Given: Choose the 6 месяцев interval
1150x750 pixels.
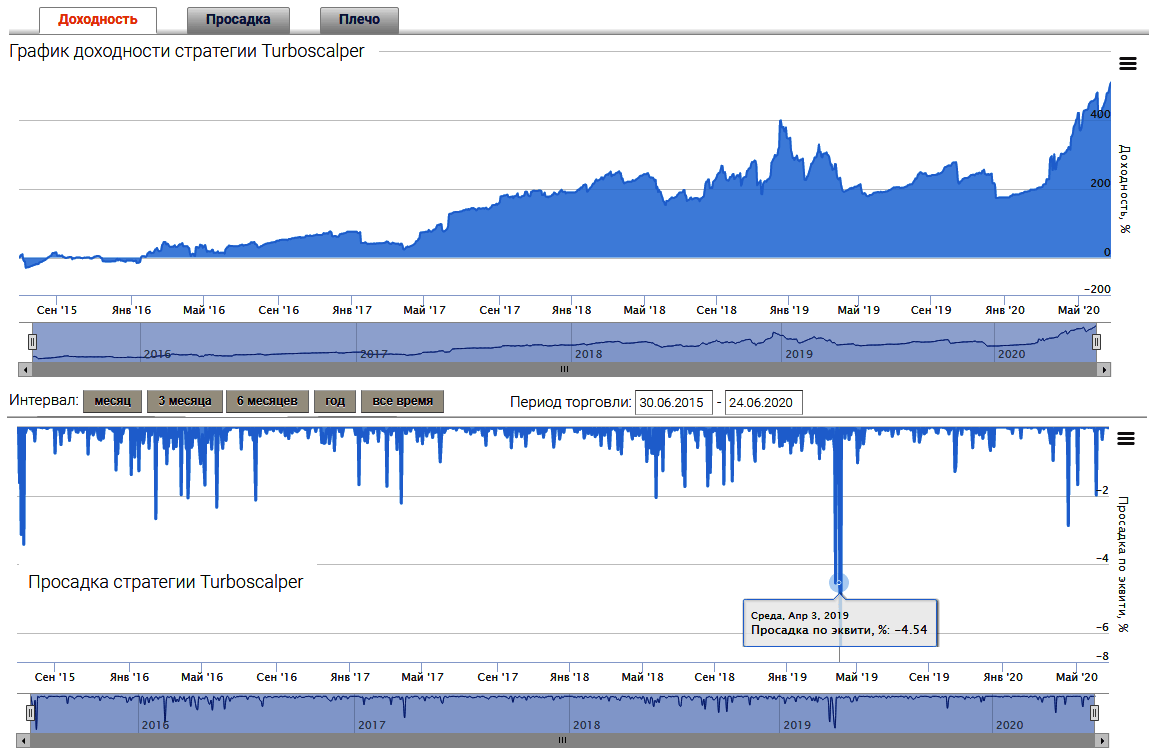Looking at the screenshot, I should pos(267,402).
